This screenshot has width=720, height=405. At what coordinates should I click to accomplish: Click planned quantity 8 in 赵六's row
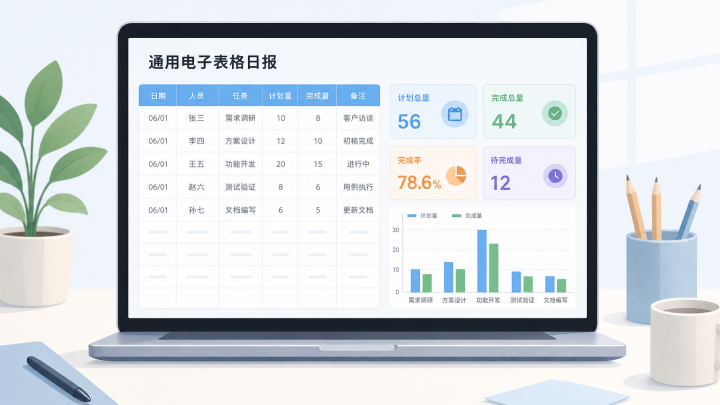pyautogui.click(x=281, y=187)
